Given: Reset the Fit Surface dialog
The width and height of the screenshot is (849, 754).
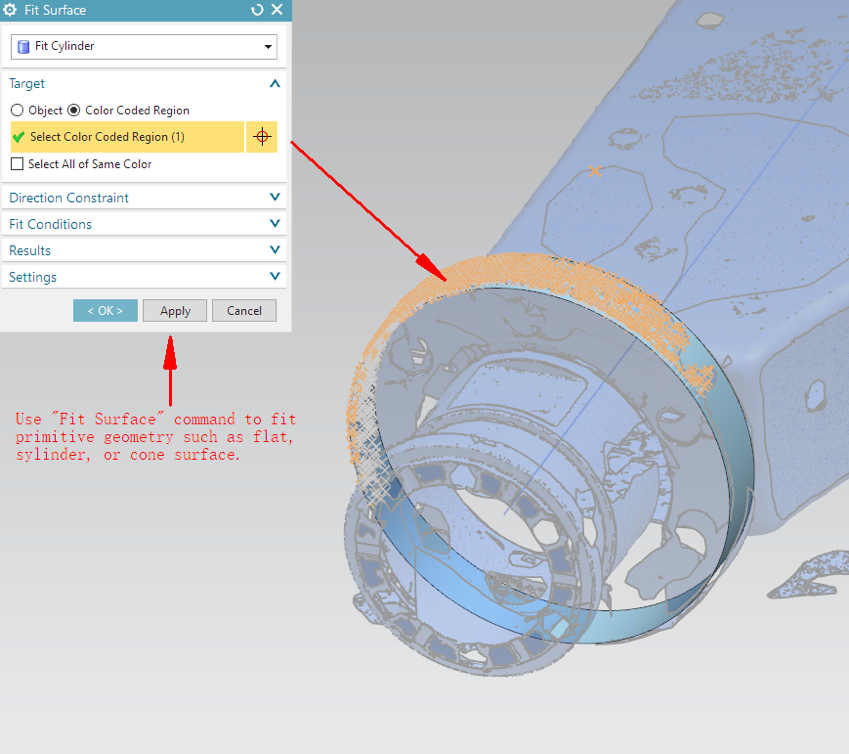Looking at the screenshot, I should click(x=257, y=10).
